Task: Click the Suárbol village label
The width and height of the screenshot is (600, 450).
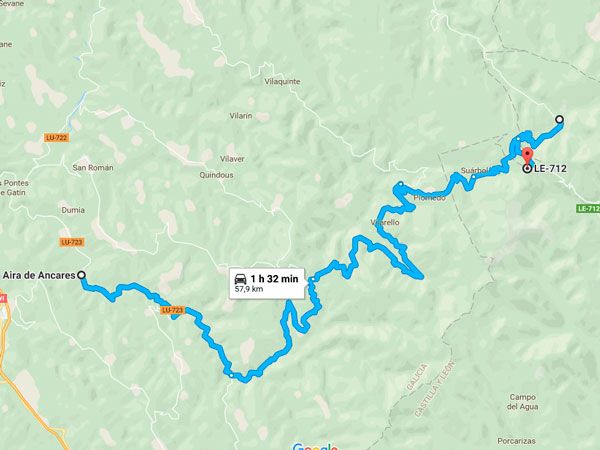Action: tap(474, 171)
